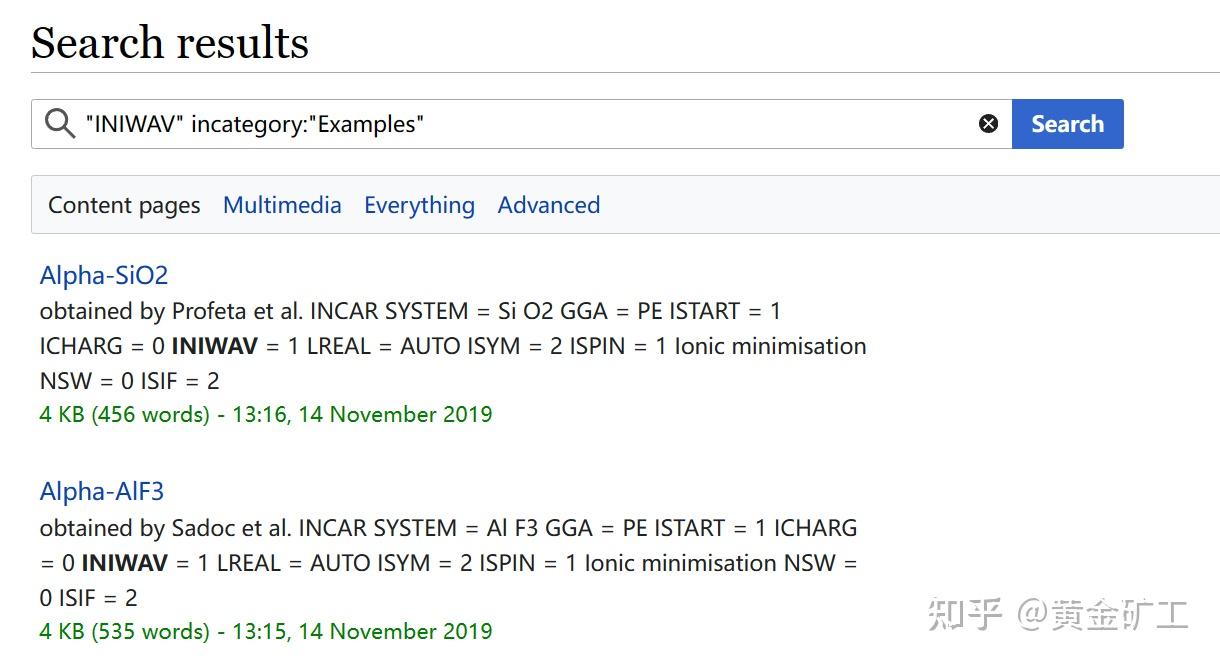Open the Everything search tab
Image resolution: width=1220 pixels, height=662 pixels.
pos(419,205)
